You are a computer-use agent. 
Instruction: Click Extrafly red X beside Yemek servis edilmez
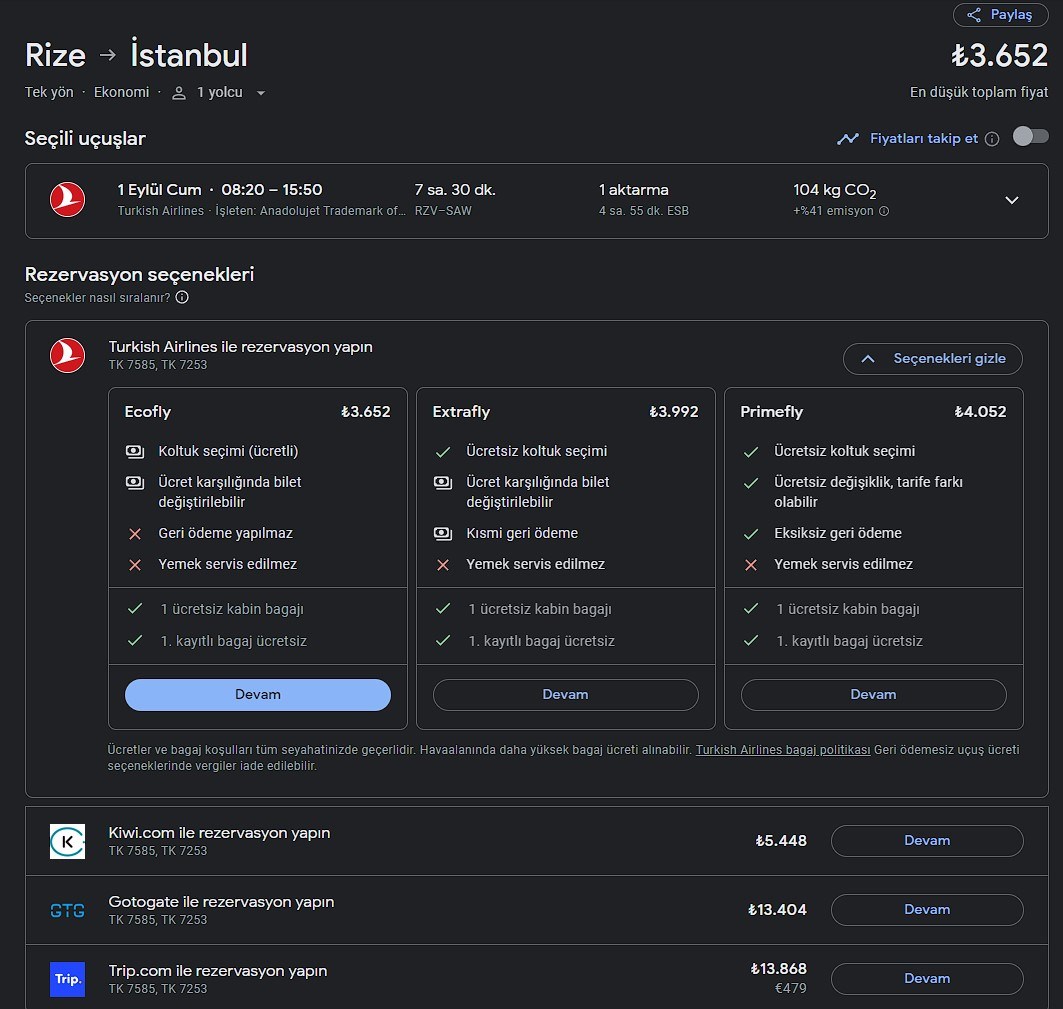[443, 565]
